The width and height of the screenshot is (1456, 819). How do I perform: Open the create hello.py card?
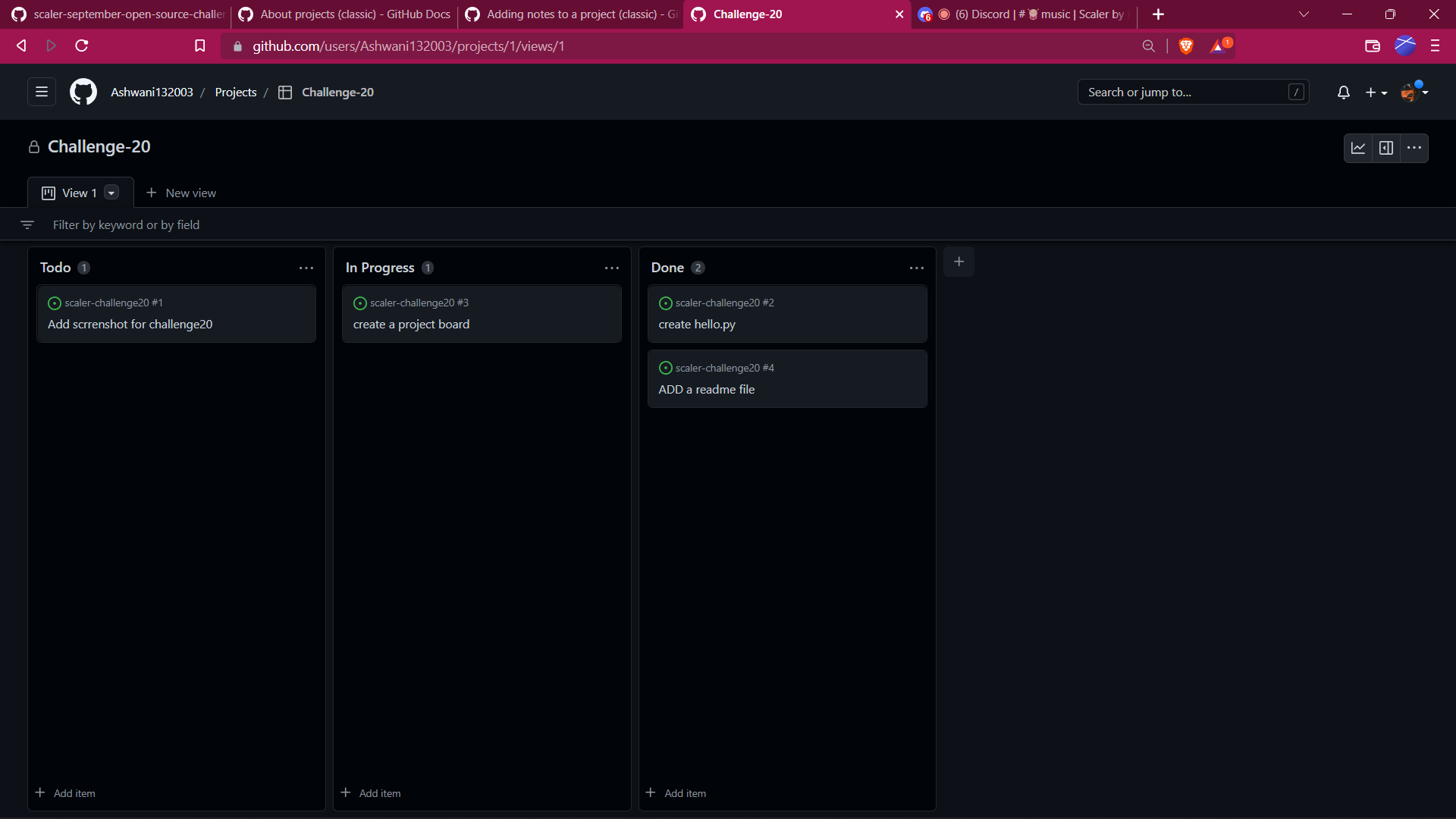pyautogui.click(x=697, y=325)
